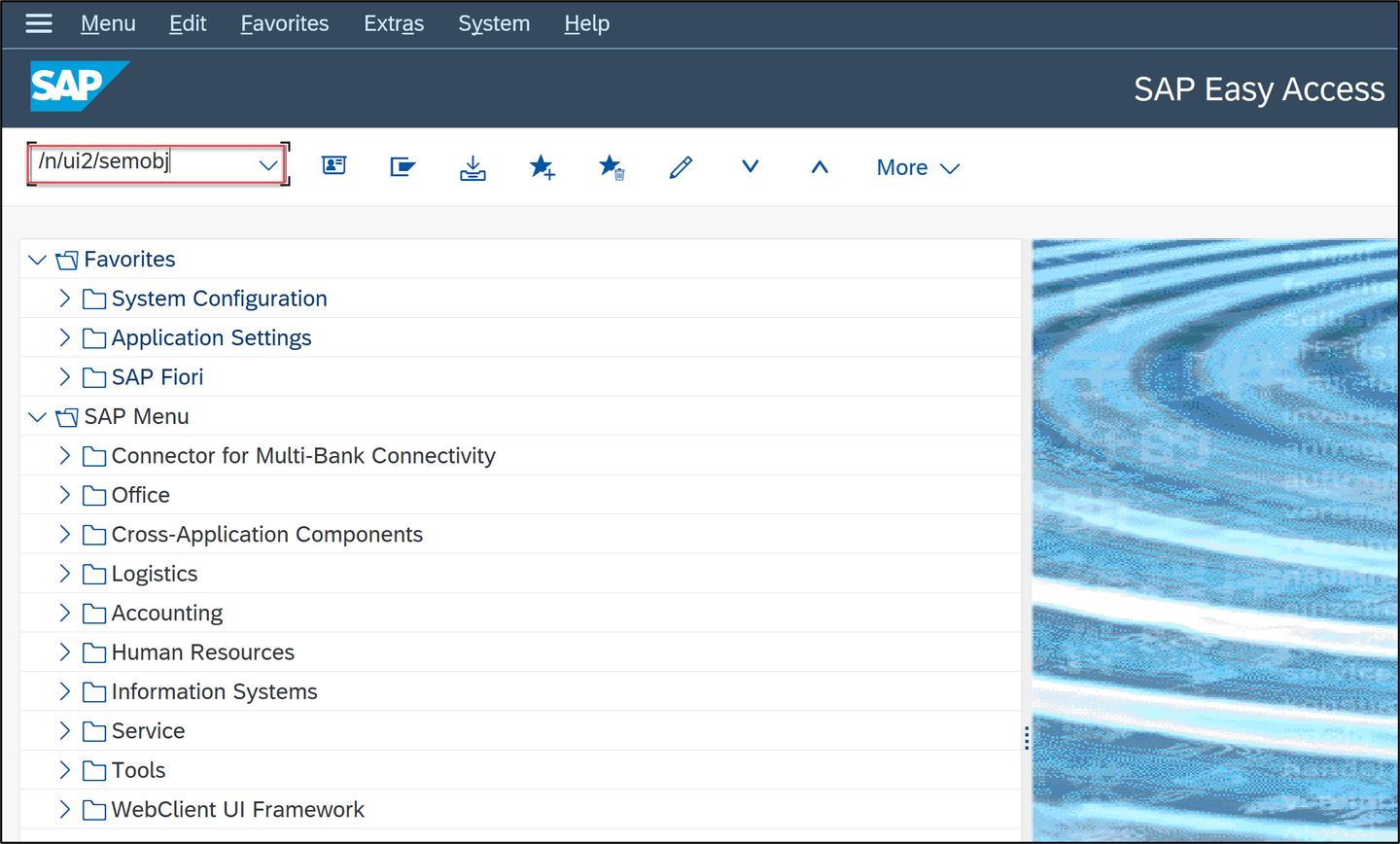Select Connector for Multi-Bank Connectivity item

tap(303, 456)
